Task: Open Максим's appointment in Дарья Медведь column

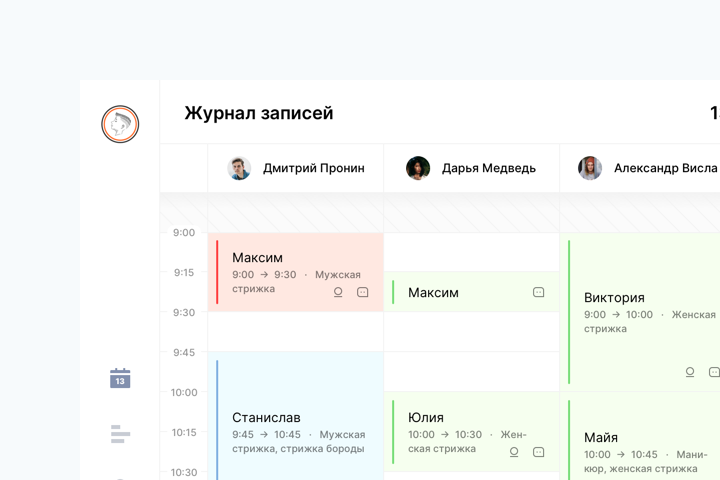Action: (472, 292)
